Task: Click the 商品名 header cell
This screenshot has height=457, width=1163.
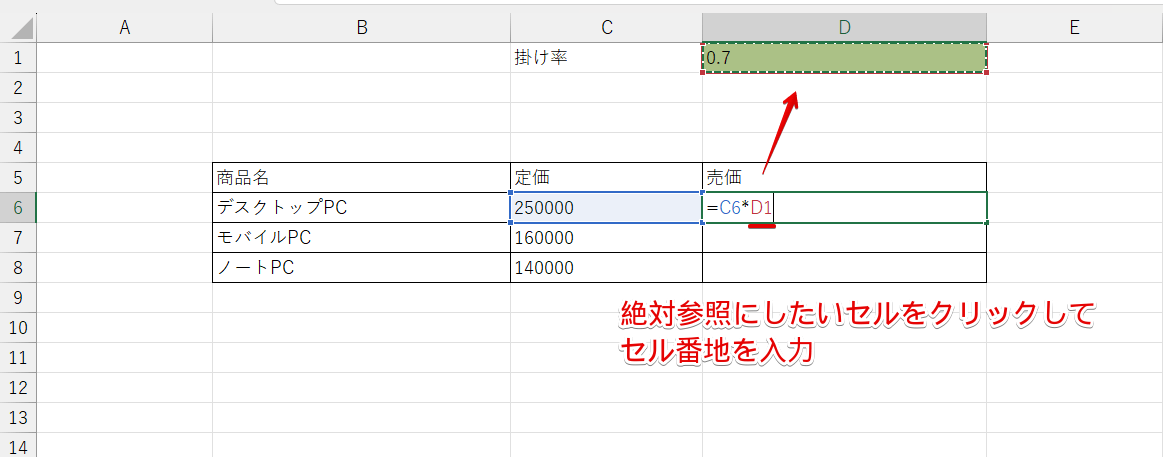Action: tap(361, 178)
